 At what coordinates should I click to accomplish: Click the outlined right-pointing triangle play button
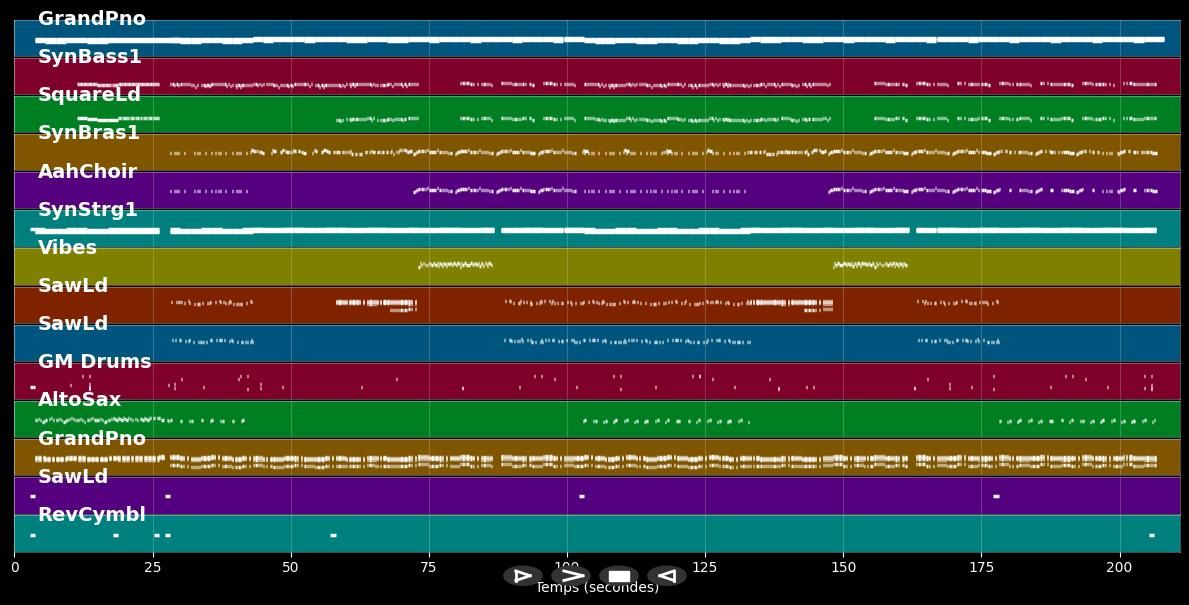[522, 576]
